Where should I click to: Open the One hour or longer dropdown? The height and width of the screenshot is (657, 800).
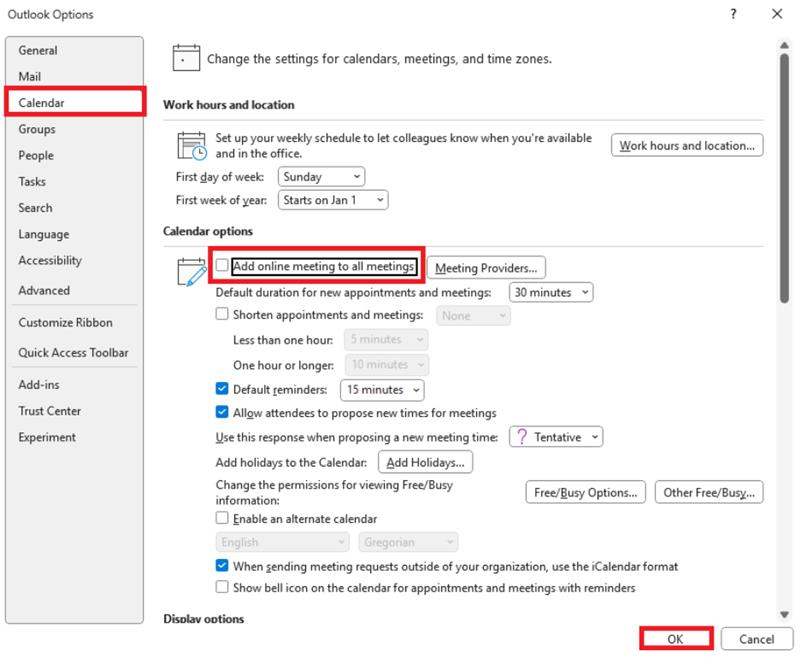tap(387, 364)
